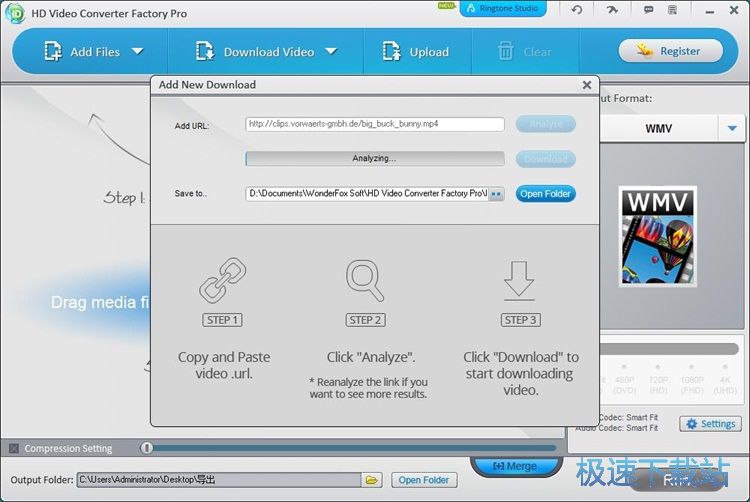Image resolution: width=750 pixels, height=502 pixels.
Task: Click the upgrade arrow icon in title bar
Action: coord(612,10)
